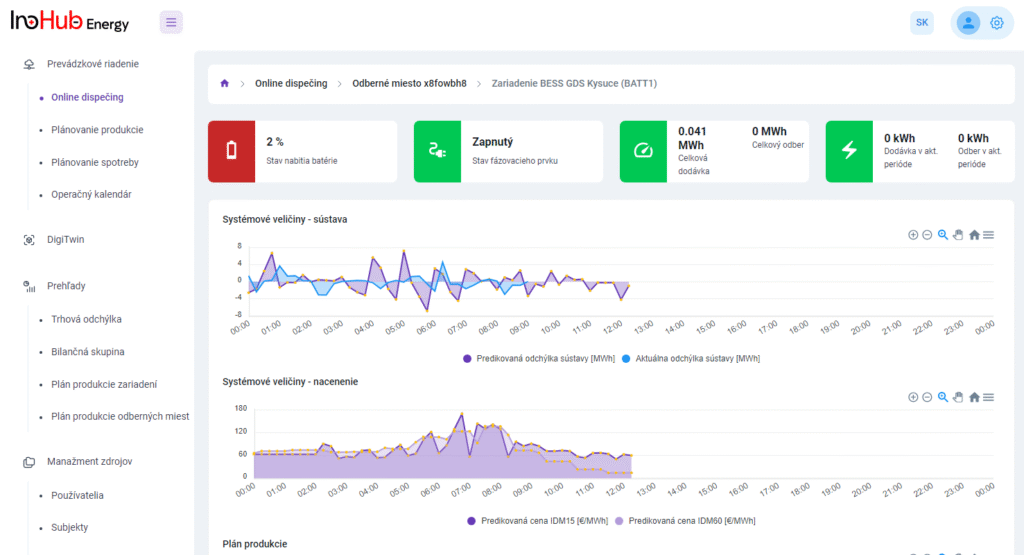The width and height of the screenshot is (1024, 555).
Task: Navigate to Odberné miesto x8fowbh8 breadcrumb
Action: pyautogui.click(x=409, y=84)
